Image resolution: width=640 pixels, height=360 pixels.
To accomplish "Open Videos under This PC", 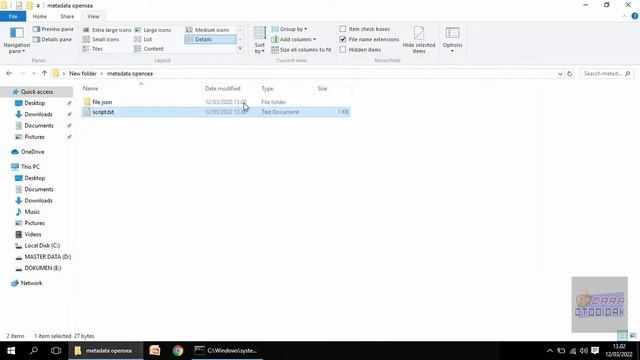I will coord(33,234).
